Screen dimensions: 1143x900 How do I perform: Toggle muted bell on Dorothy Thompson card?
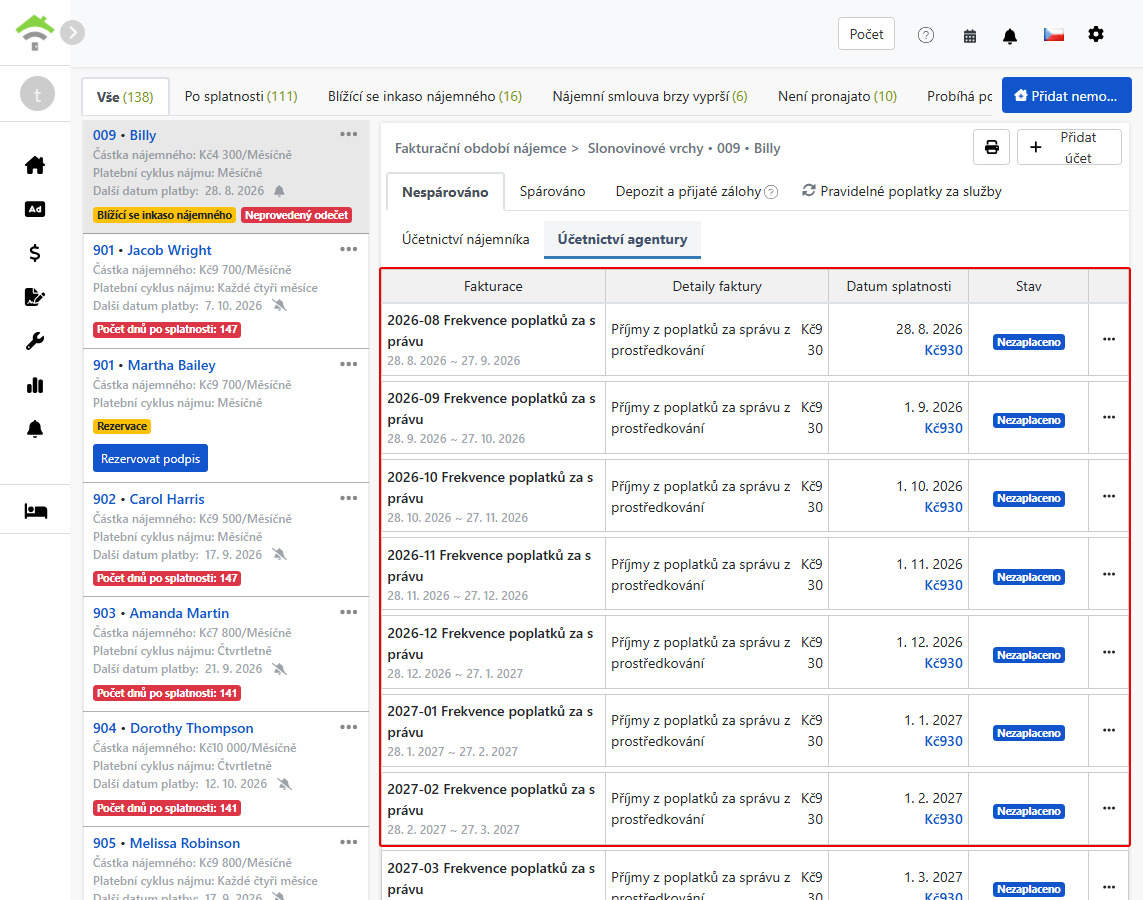284,784
